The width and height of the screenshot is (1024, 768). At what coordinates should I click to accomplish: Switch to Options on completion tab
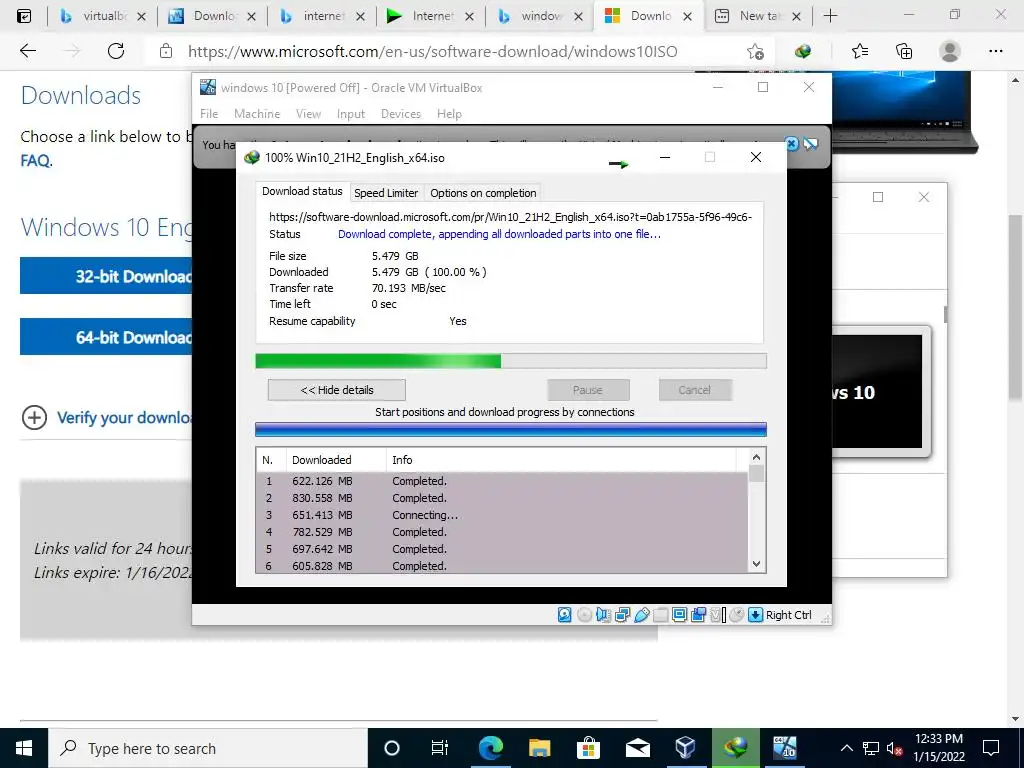[483, 193]
